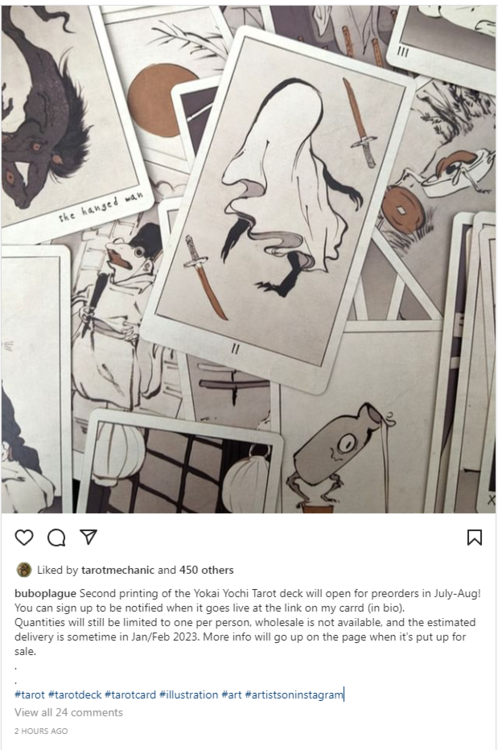View the 450 others who liked
The image size is (498, 750).
point(206,570)
